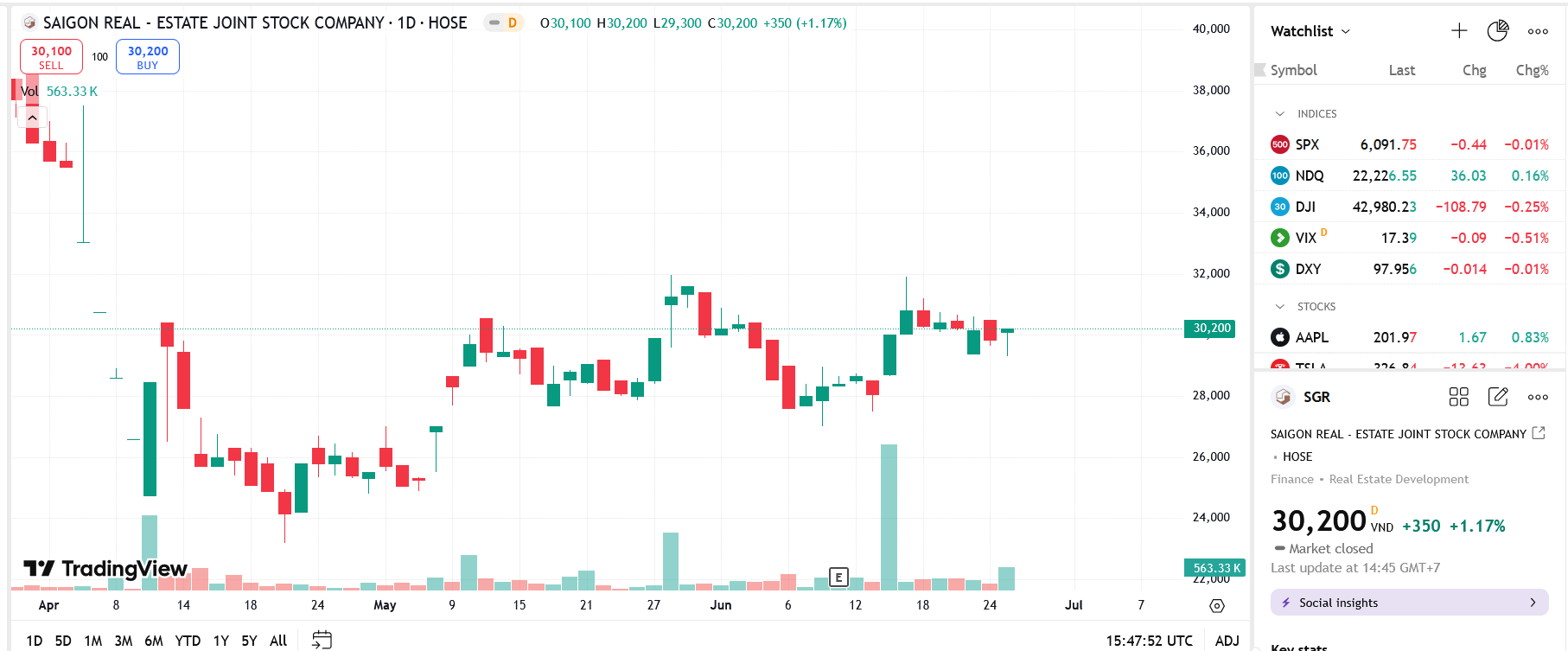Collapse the STOCKS section
The width and height of the screenshot is (1568, 651).
[x=1280, y=307]
